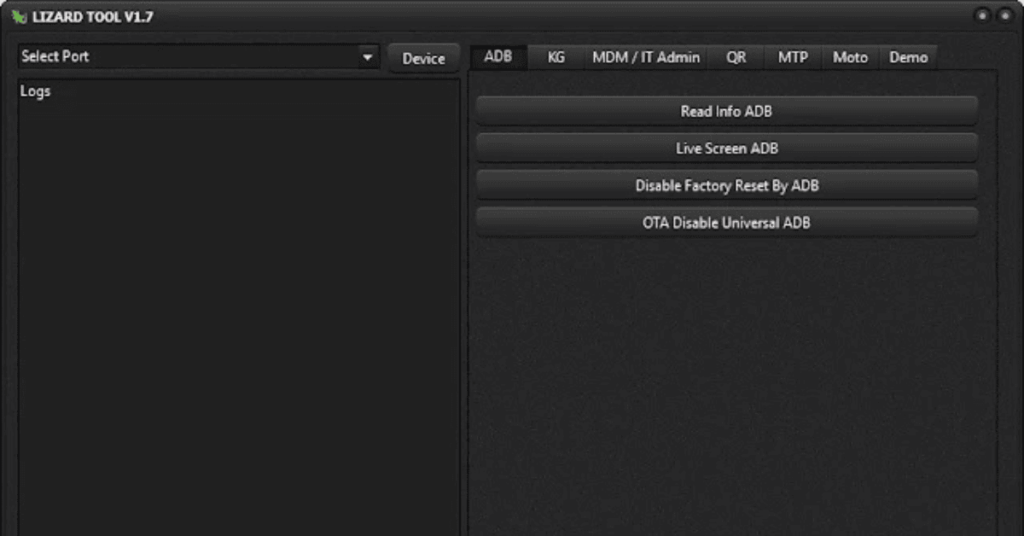The height and width of the screenshot is (536, 1024).
Task: Click the Device button
Action: point(424,58)
